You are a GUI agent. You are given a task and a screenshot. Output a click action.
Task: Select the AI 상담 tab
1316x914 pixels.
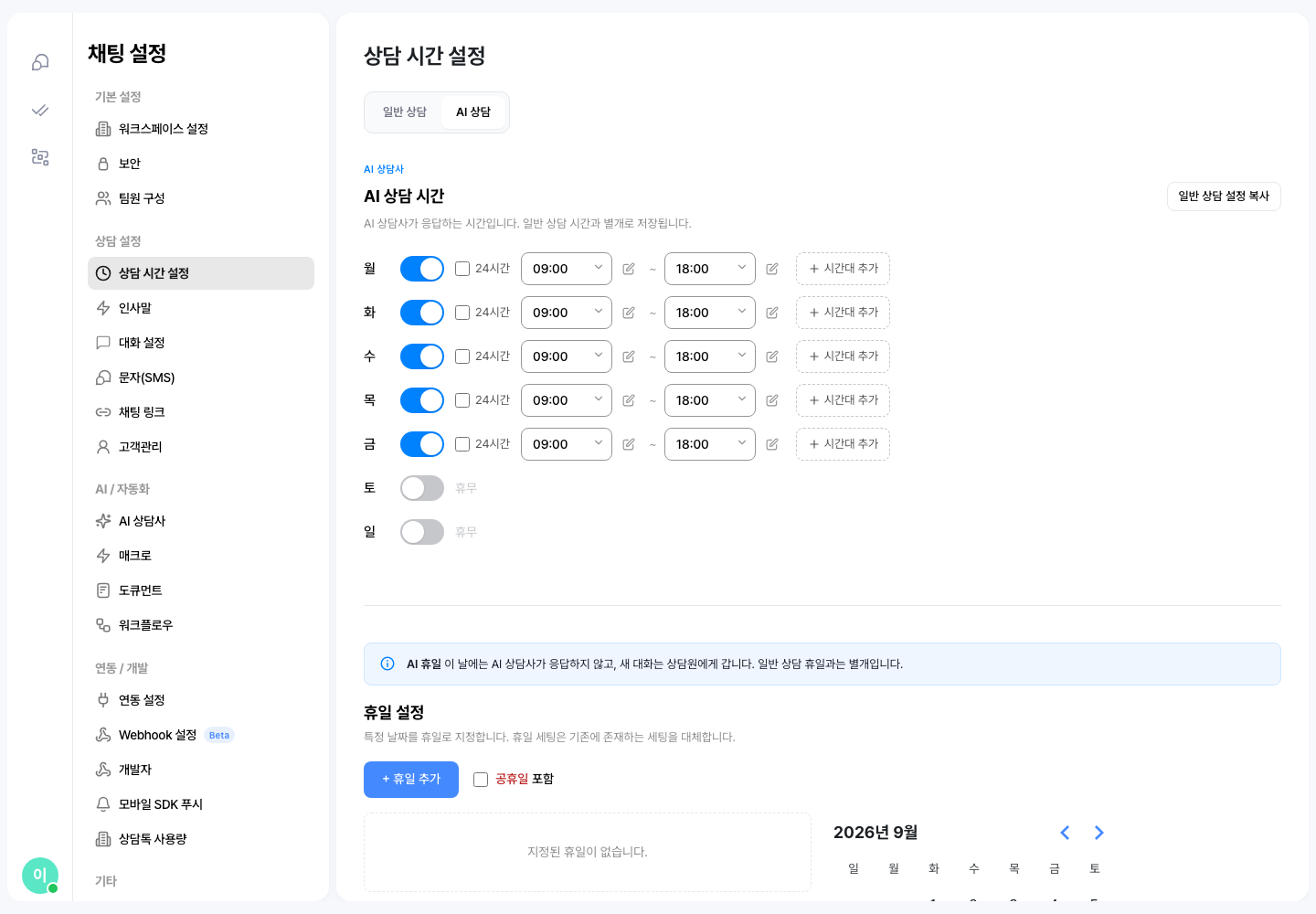coord(473,112)
